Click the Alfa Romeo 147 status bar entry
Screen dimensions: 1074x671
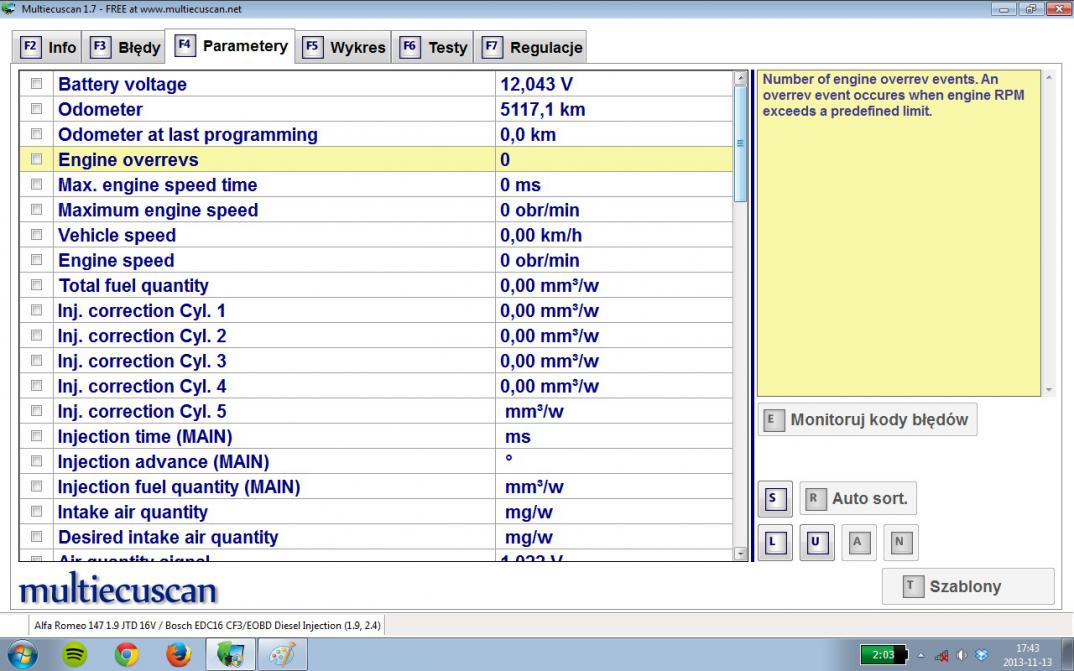coord(208,625)
